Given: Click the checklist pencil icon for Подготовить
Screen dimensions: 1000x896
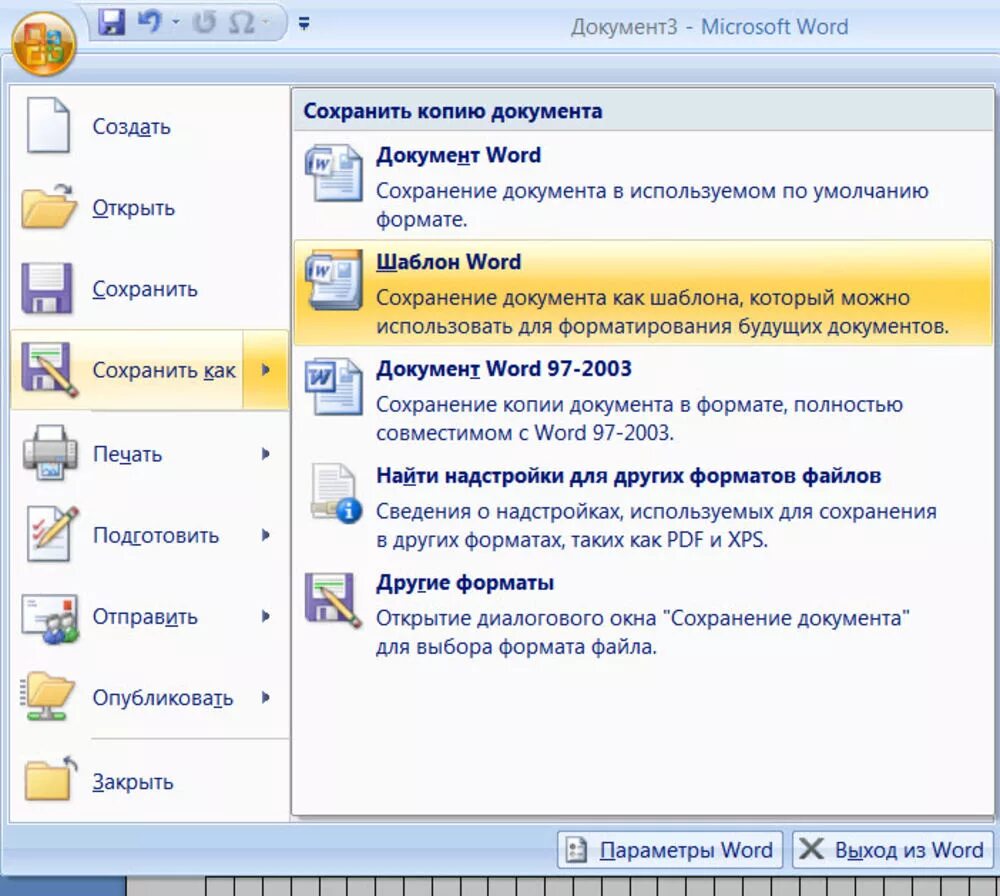Looking at the screenshot, I should (52, 533).
